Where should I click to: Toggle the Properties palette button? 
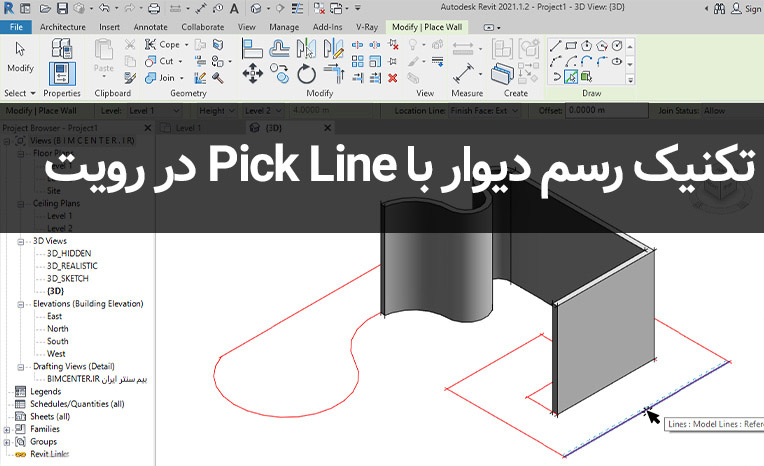click(62, 74)
